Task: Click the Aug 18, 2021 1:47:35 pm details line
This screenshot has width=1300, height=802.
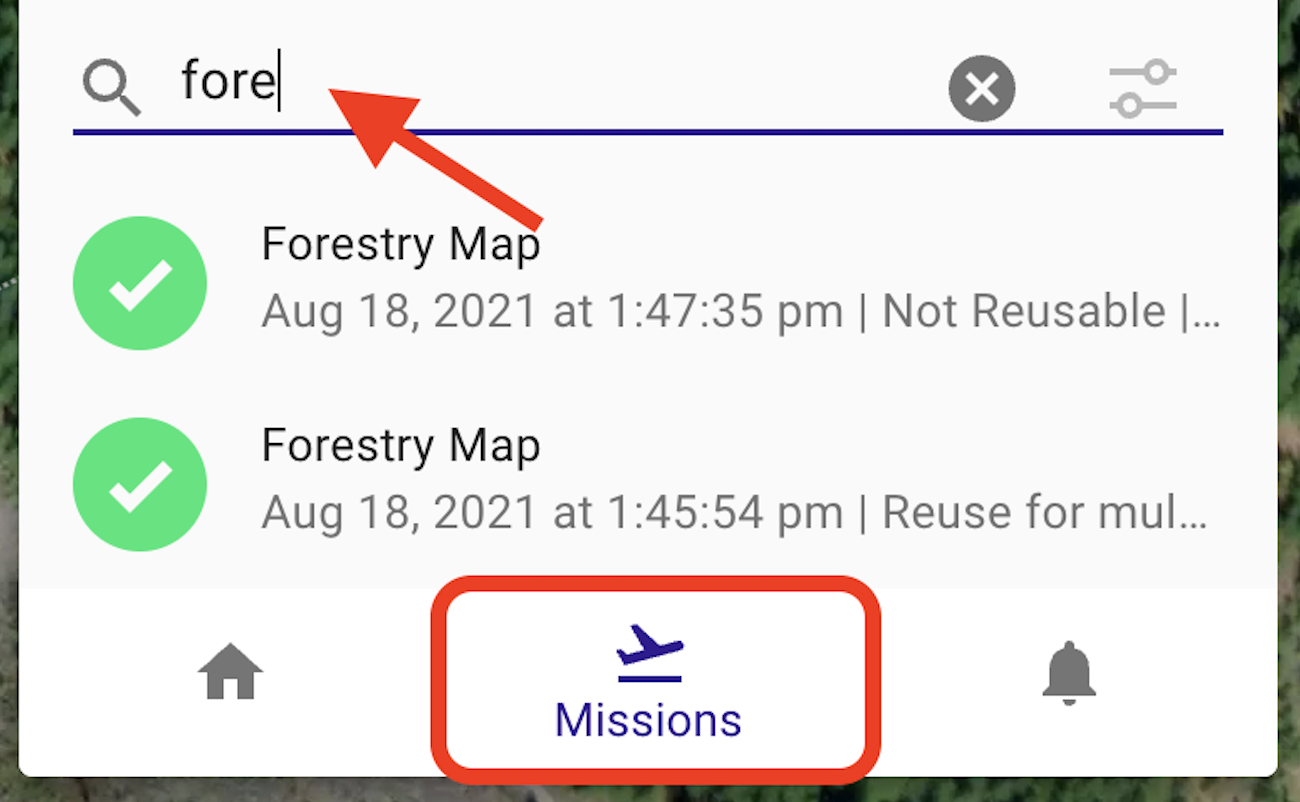Action: pyautogui.click(x=741, y=313)
